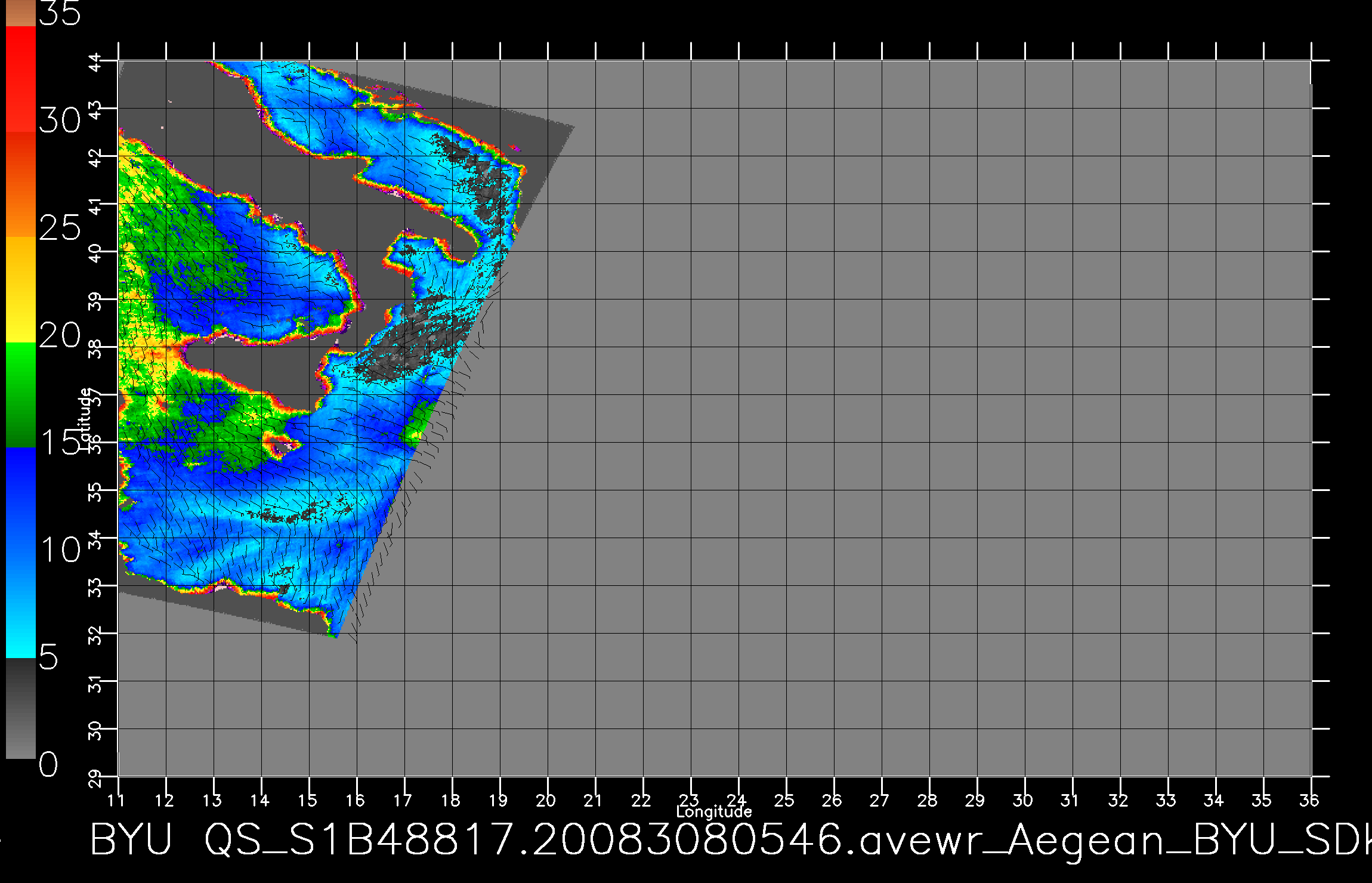The image size is (1372, 883).
Task: Click longitude axis tick label 21
Action: [x=593, y=800]
